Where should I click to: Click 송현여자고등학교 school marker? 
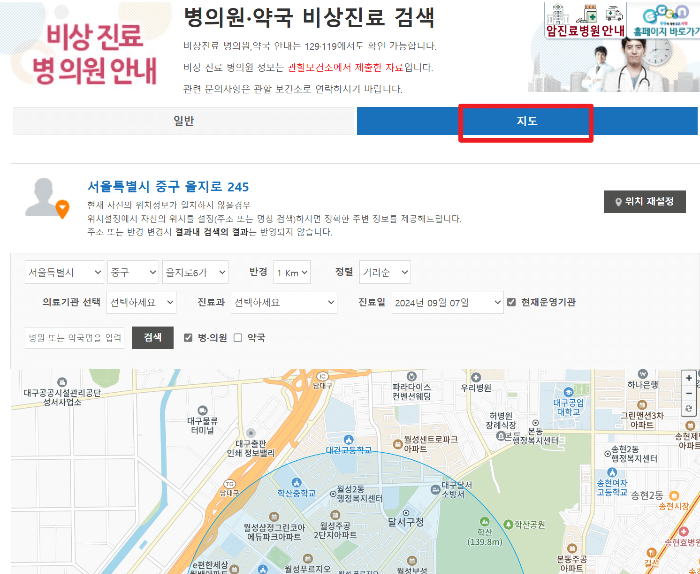coord(612,472)
